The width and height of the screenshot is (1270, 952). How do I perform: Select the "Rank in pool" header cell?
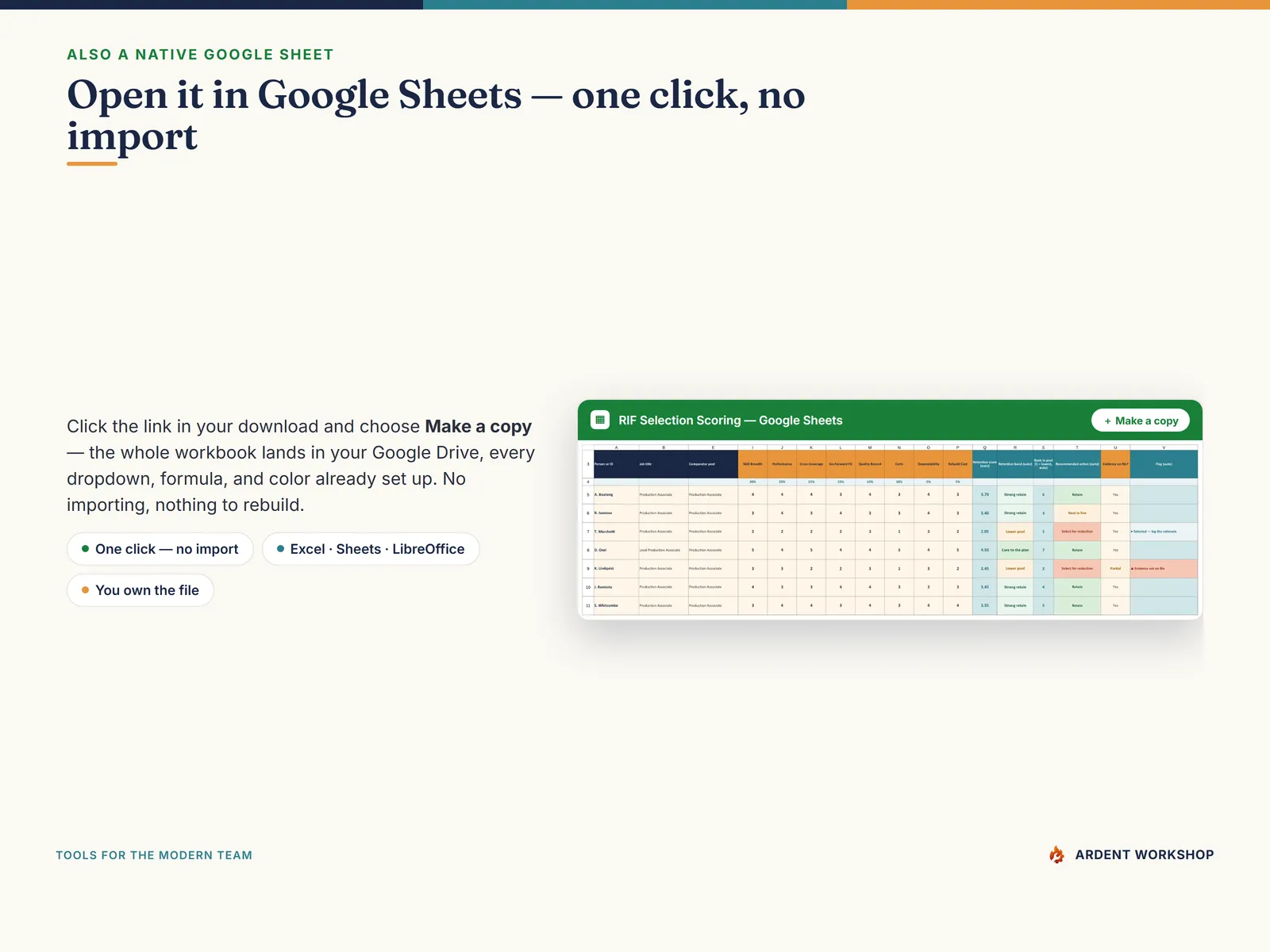(x=1043, y=464)
